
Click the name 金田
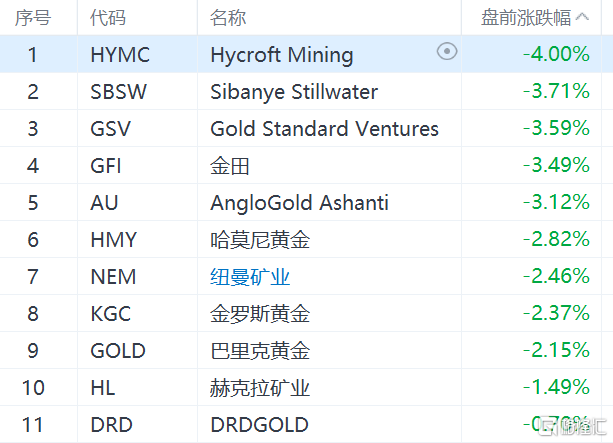click(230, 166)
